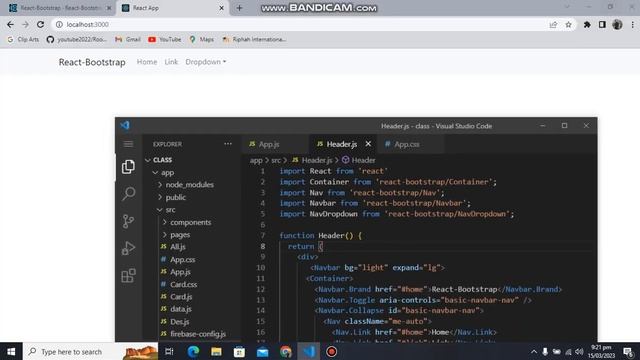The height and width of the screenshot is (360, 640).
Task: Open volume control in system tray
Action: click(x=579, y=351)
